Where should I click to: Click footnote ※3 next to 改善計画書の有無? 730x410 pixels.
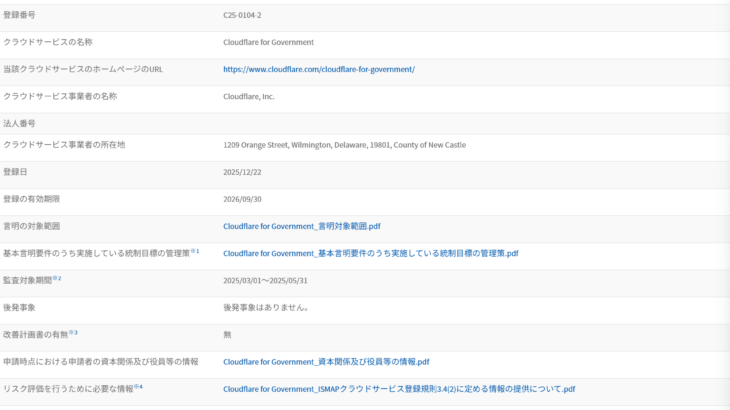pos(73,333)
